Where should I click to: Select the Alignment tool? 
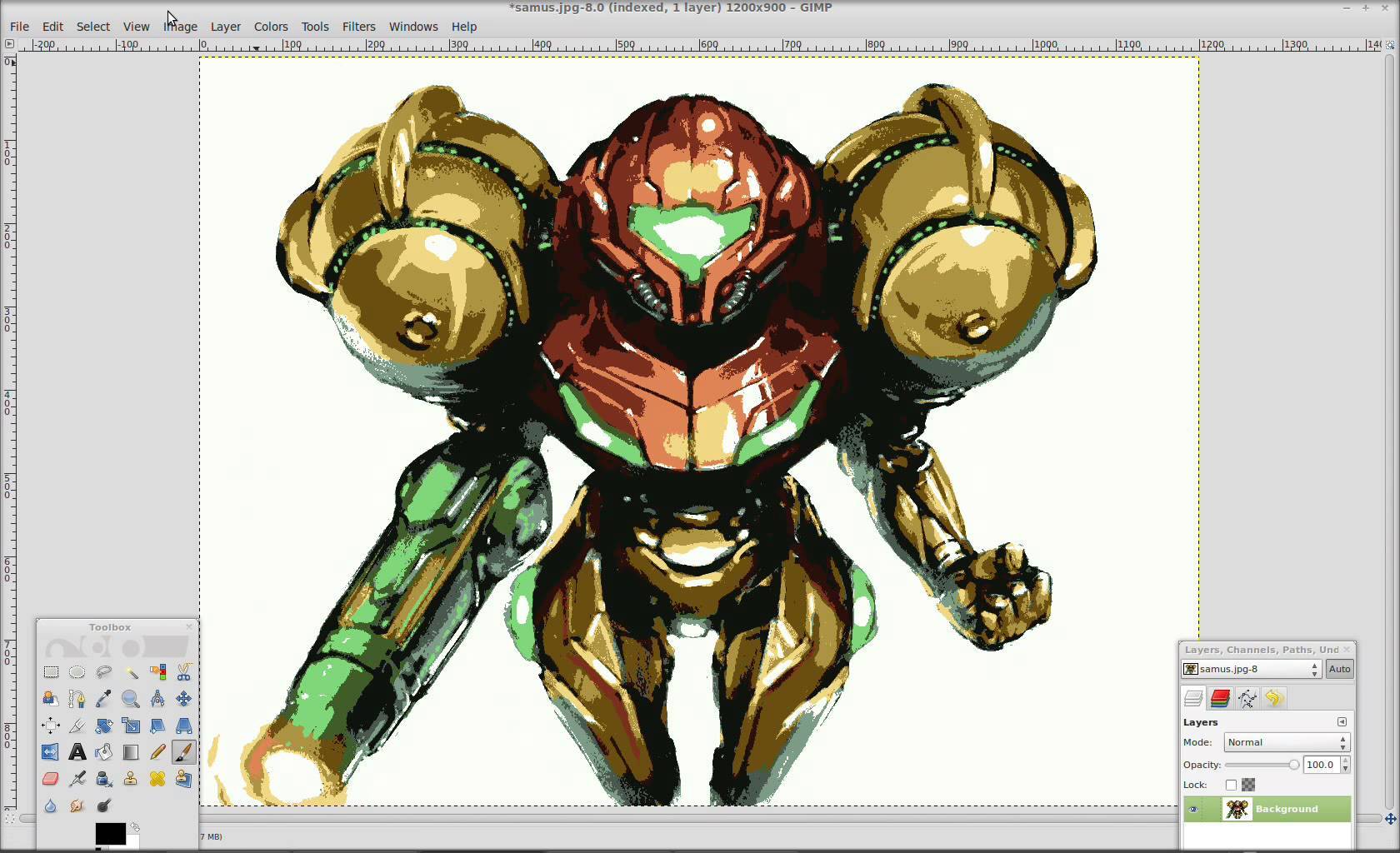tap(51, 725)
